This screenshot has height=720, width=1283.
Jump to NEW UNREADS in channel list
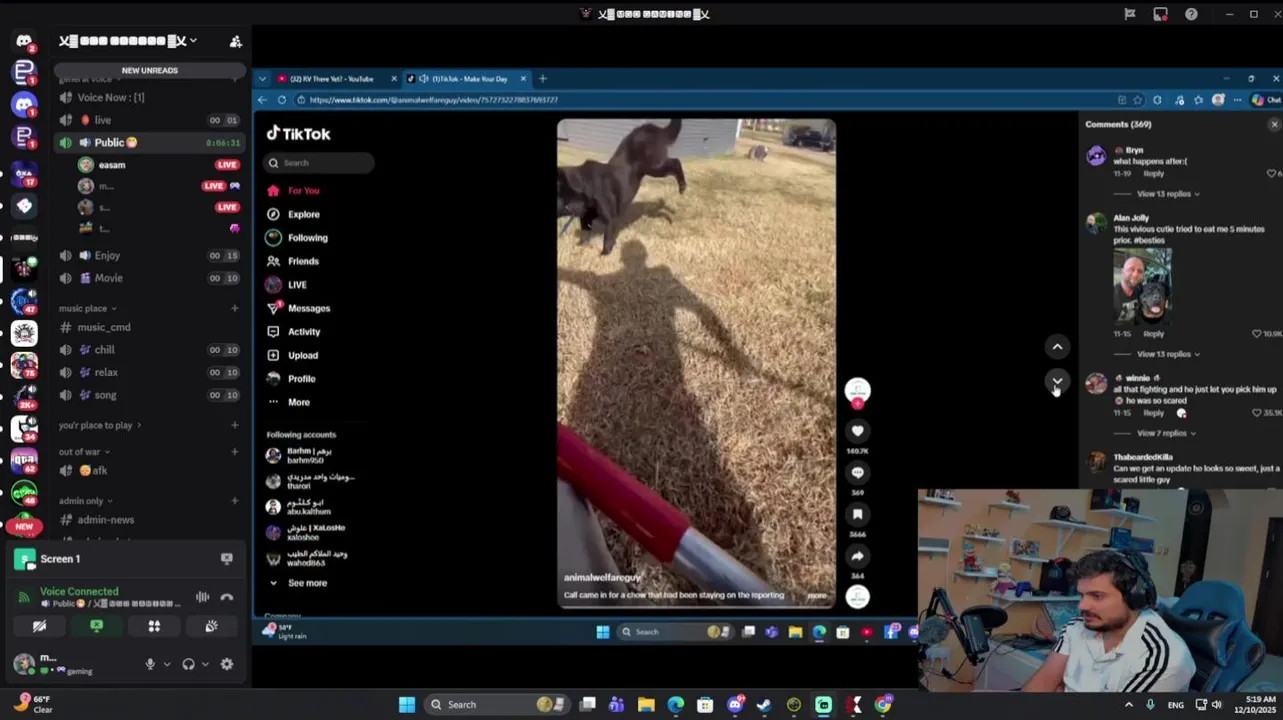click(150, 71)
